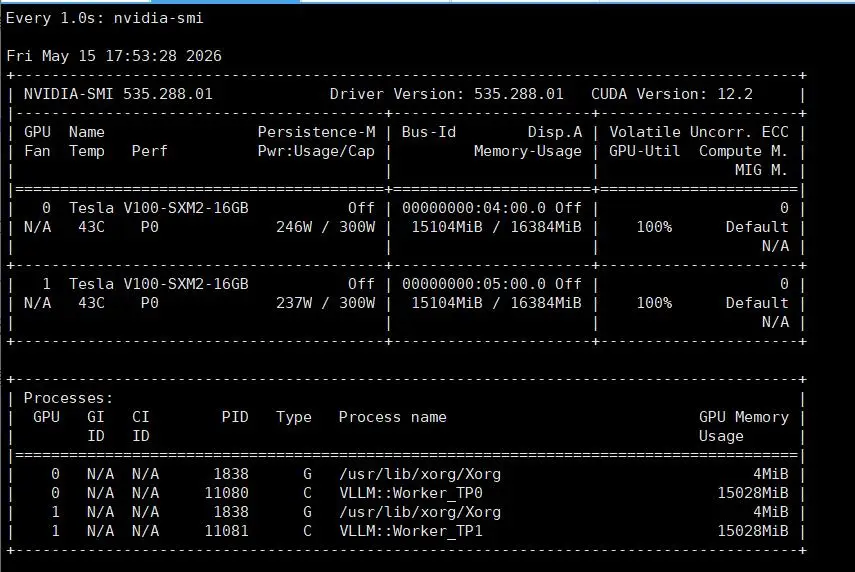Select "Driver Version: 535.288.01"
Viewport: 855px width, 572px height.
point(447,94)
